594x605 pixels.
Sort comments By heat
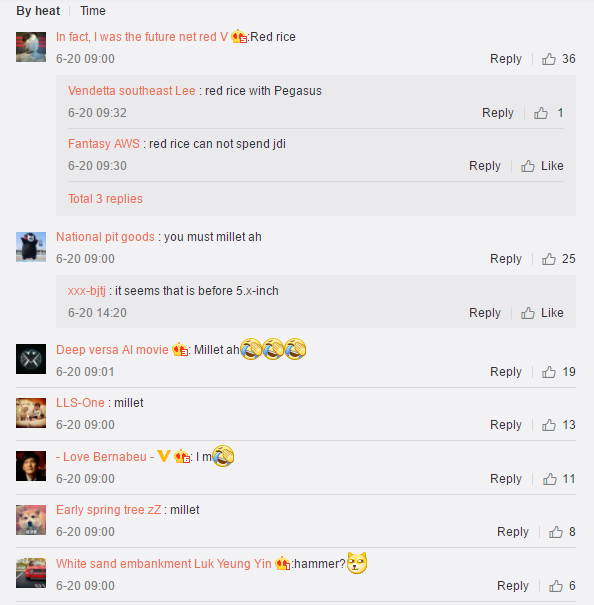click(38, 11)
